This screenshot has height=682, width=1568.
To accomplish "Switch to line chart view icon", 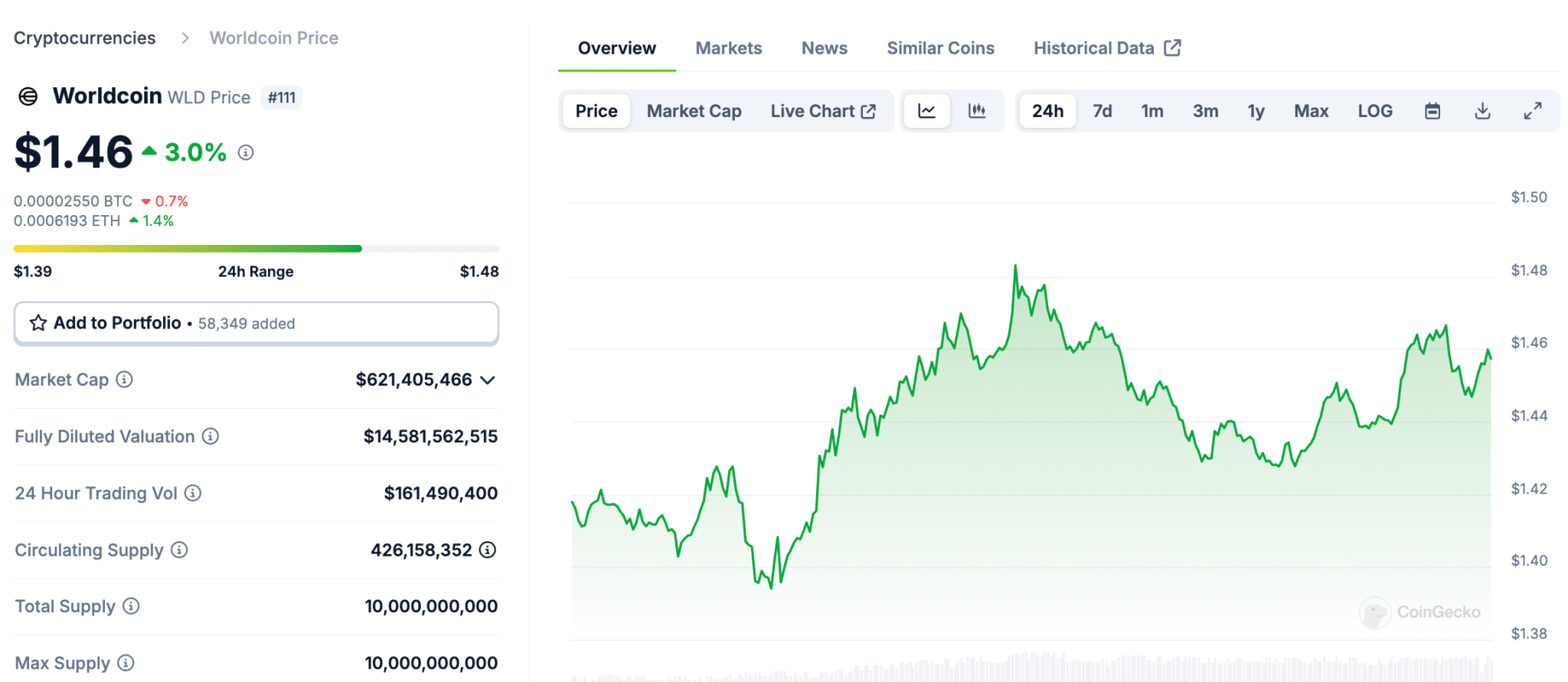I will [x=927, y=111].
